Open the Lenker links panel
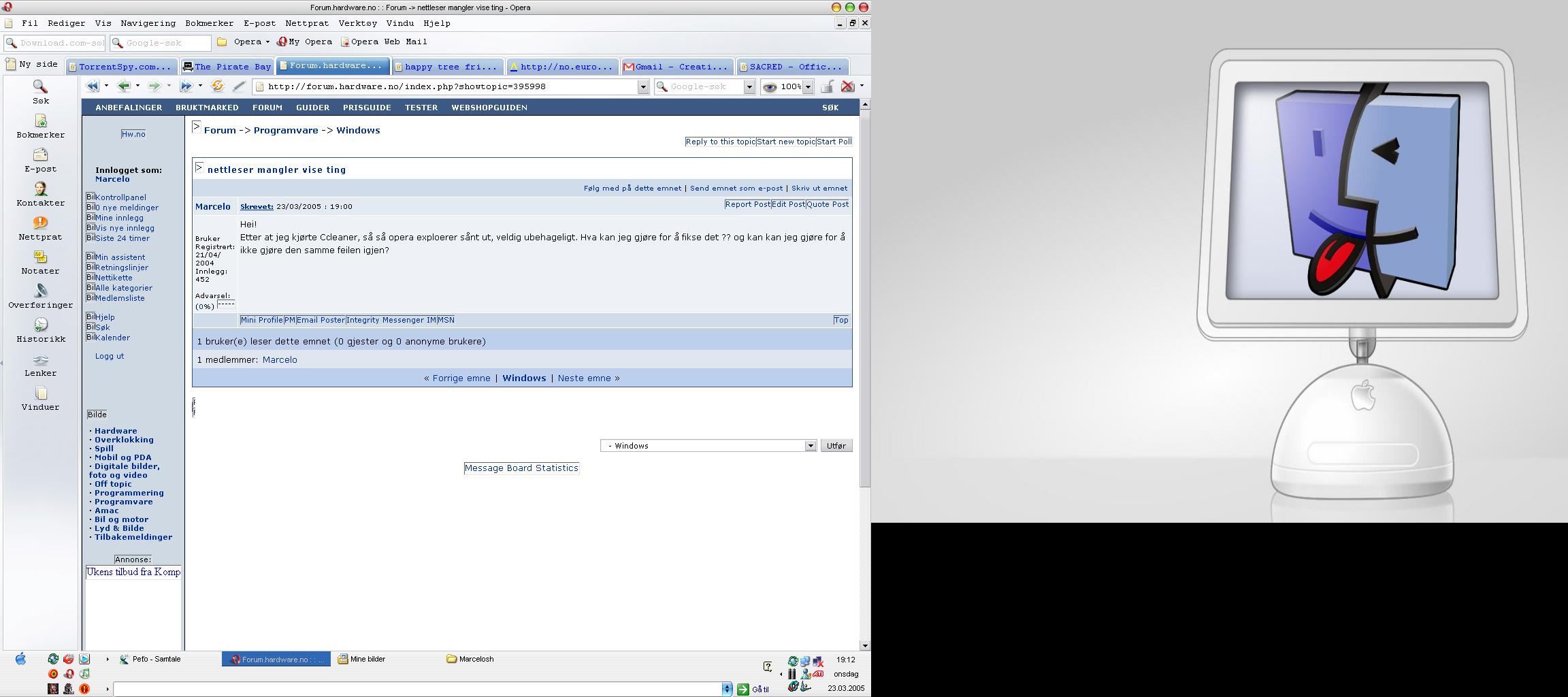The image size is (1568, 697). pos(41,365)
